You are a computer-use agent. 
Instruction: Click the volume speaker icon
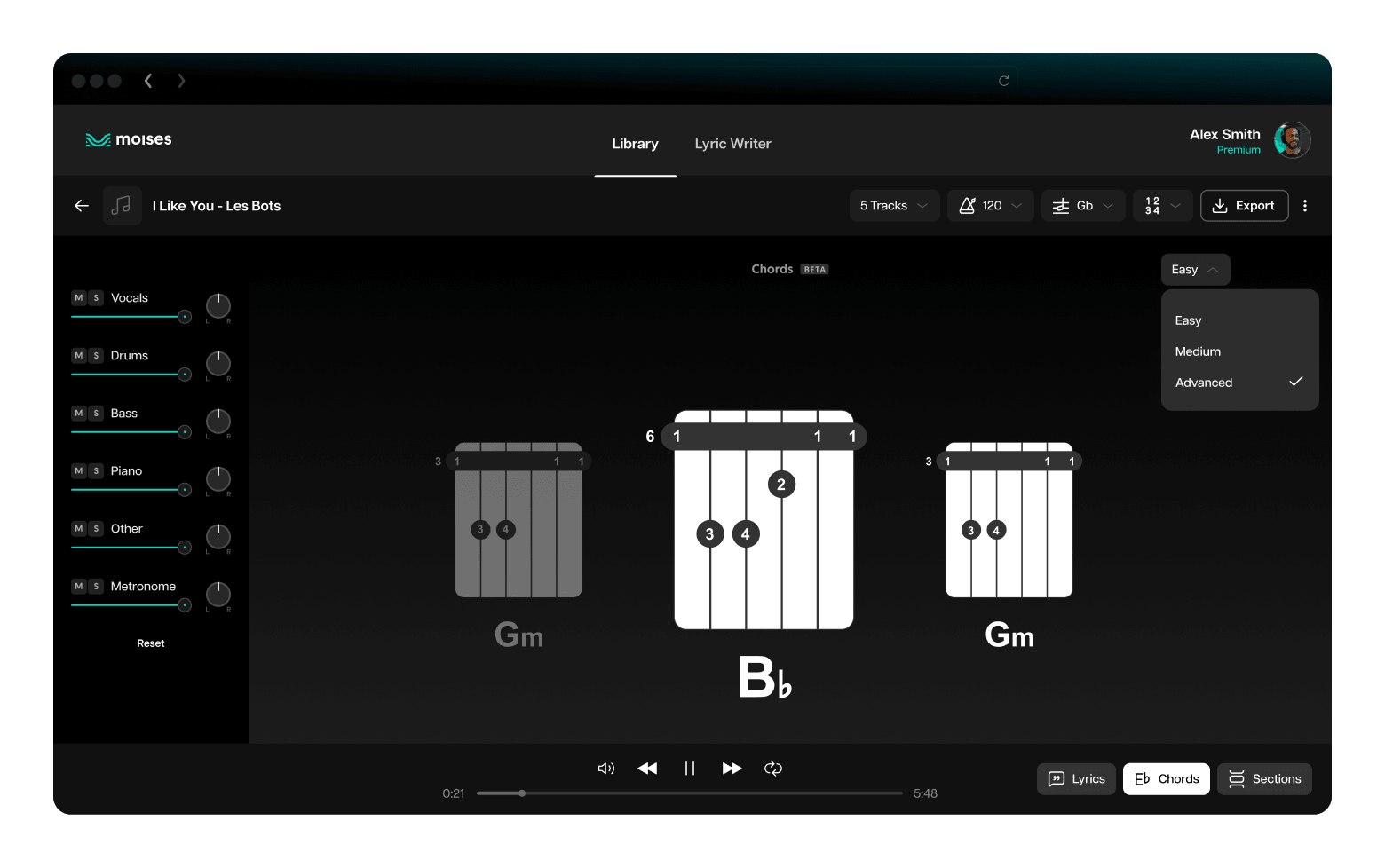click(606, 769)
